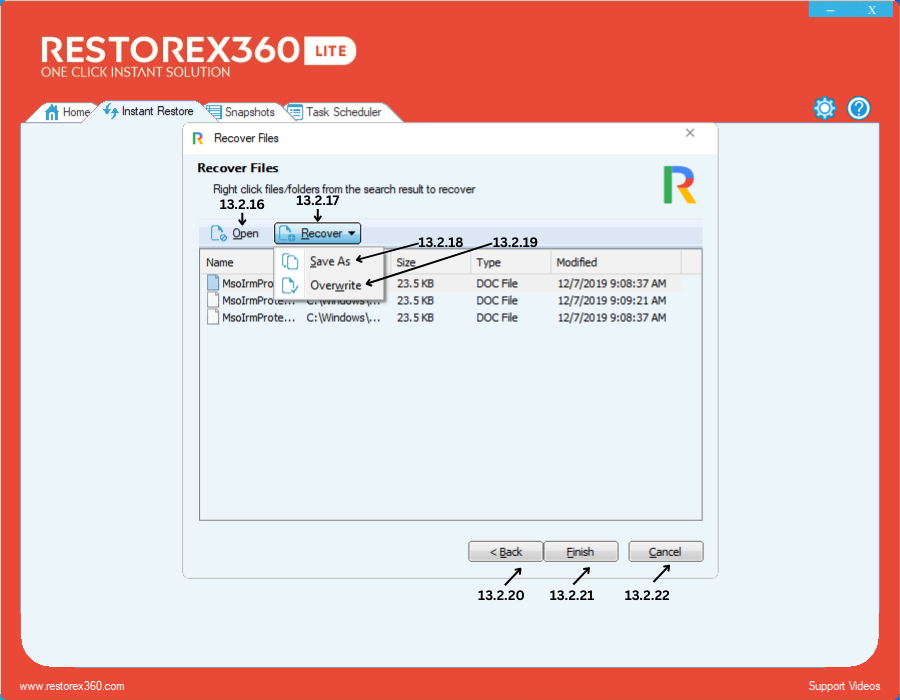Click the Snapshots tab icon
The height and width of the screenshot is (700, 900).
click(214, 112)
